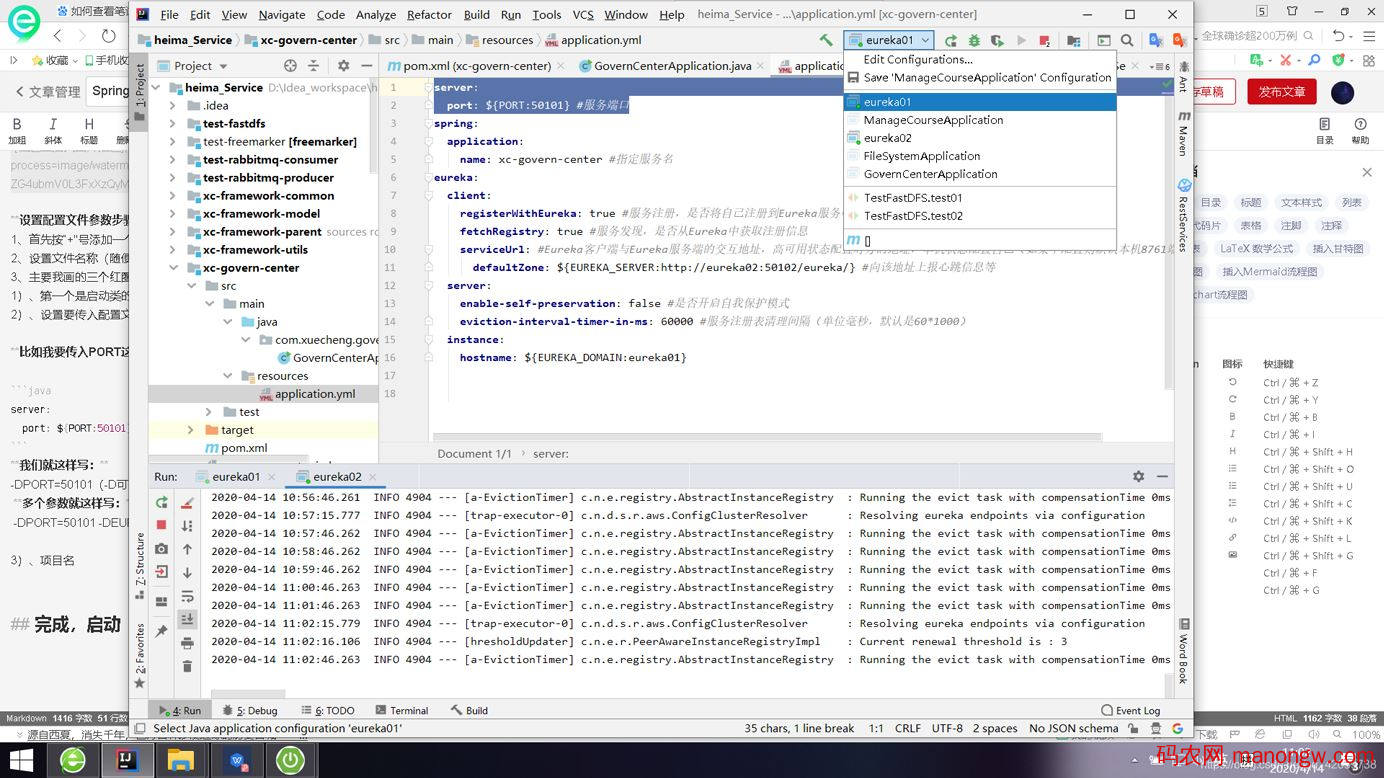Click the Debug bug icon in toolbar

pos(974,41)
